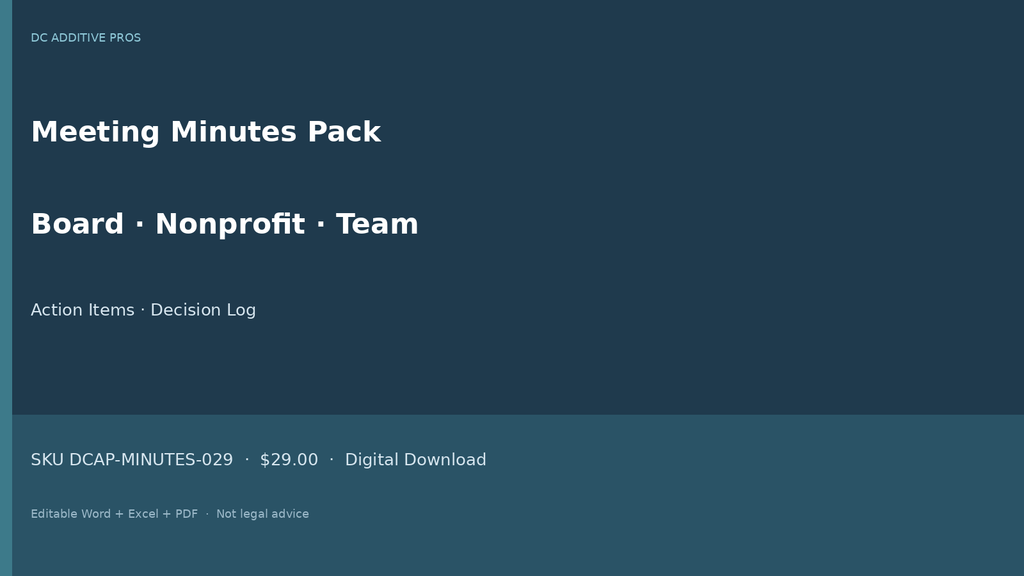Click the $29.00 price
The height and width of the screenshot is (576, 1024).
click(x=289, y=460)
